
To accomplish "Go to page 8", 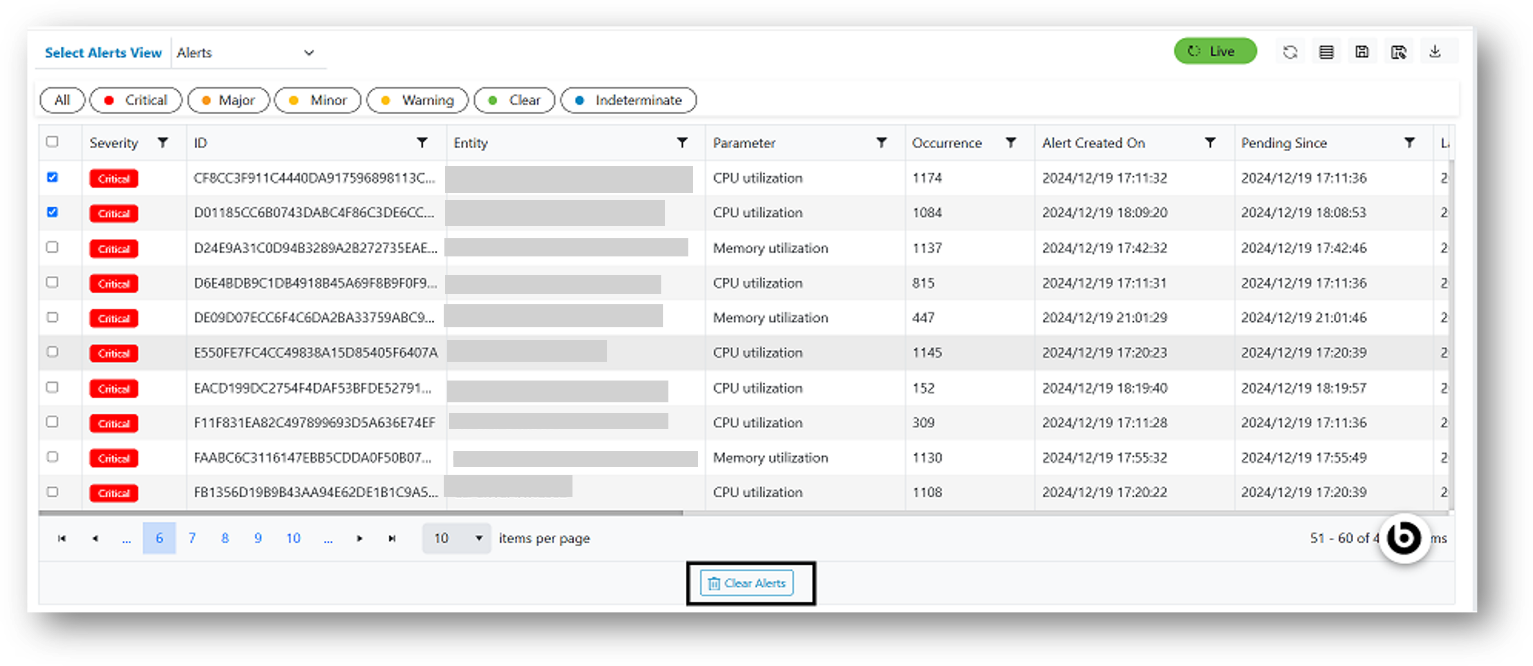I will click(x=225, y=538).
